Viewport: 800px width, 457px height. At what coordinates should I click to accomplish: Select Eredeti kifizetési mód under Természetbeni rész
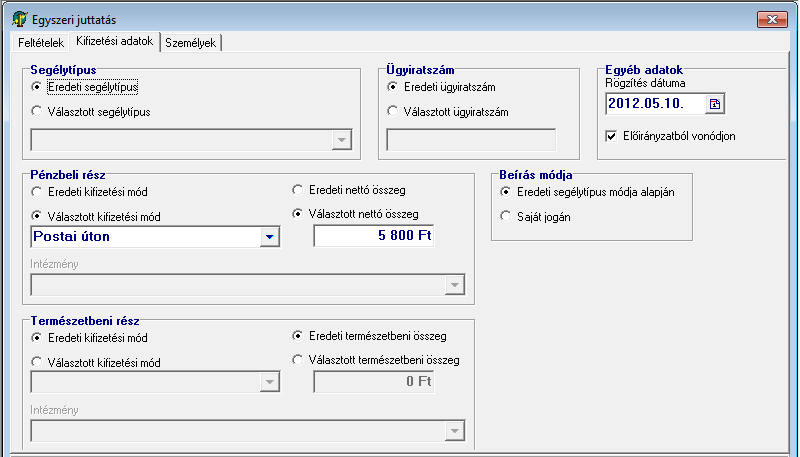pos(36,338)
